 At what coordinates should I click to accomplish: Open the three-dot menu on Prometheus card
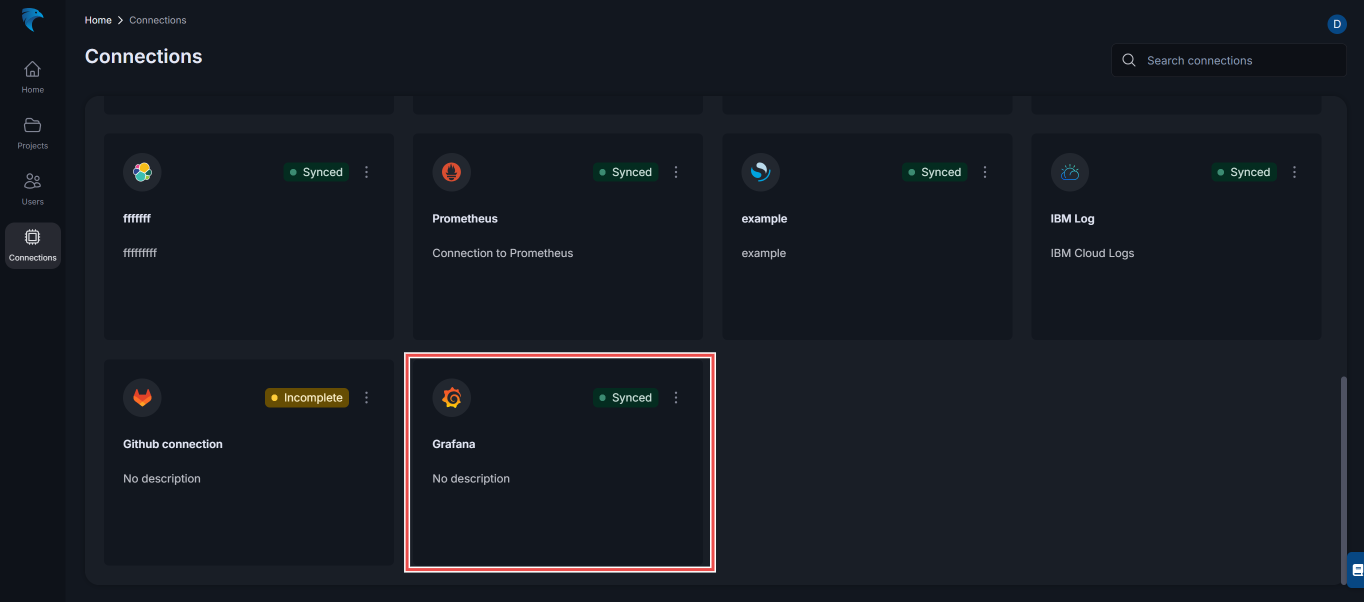tap(676, 172)
